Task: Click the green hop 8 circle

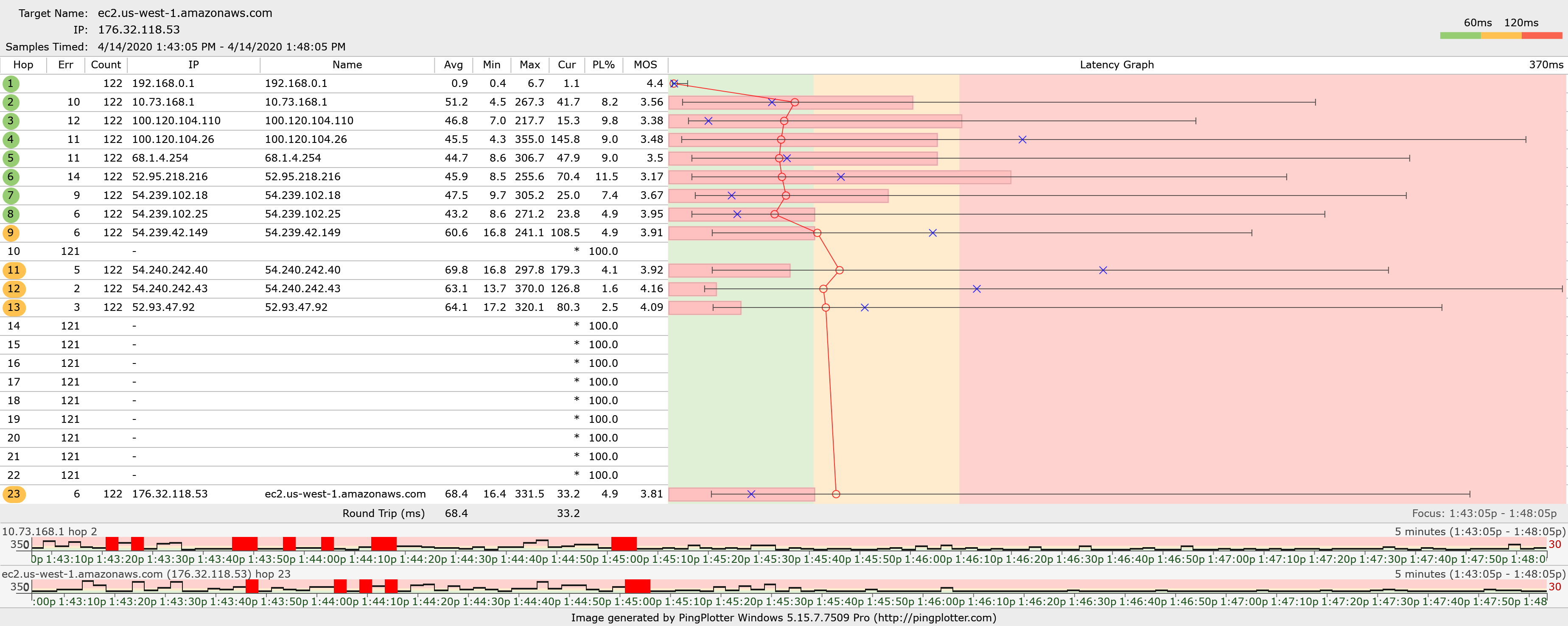Action: click(10, 214)
